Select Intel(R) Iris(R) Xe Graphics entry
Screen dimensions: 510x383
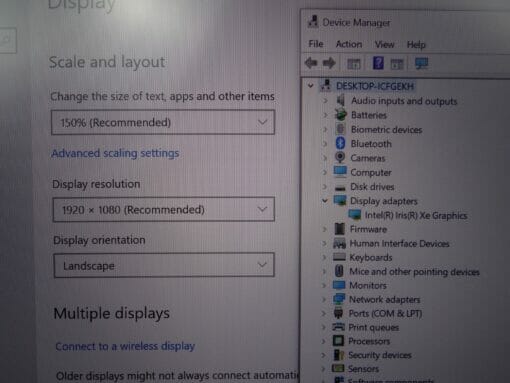[416, 215]
